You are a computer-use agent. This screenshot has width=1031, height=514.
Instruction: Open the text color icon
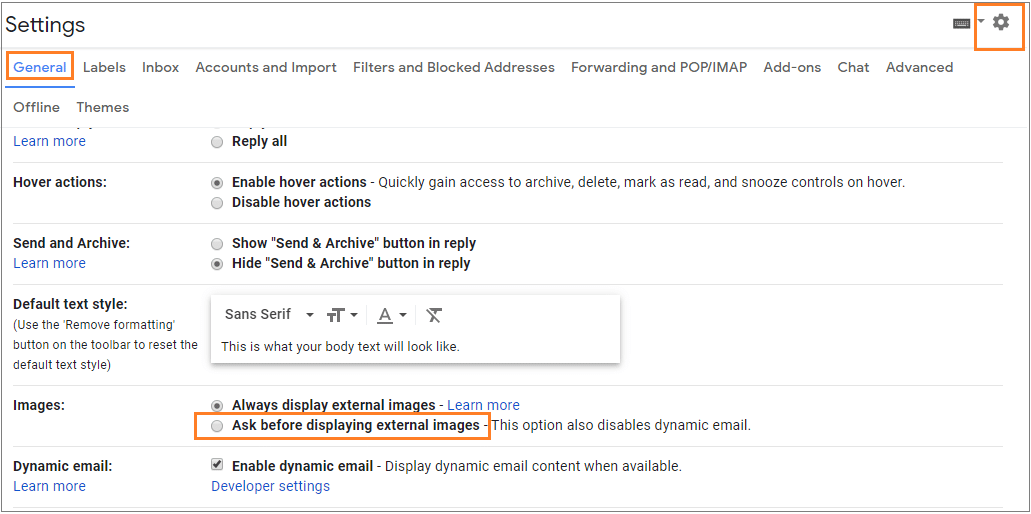point(385,315)
